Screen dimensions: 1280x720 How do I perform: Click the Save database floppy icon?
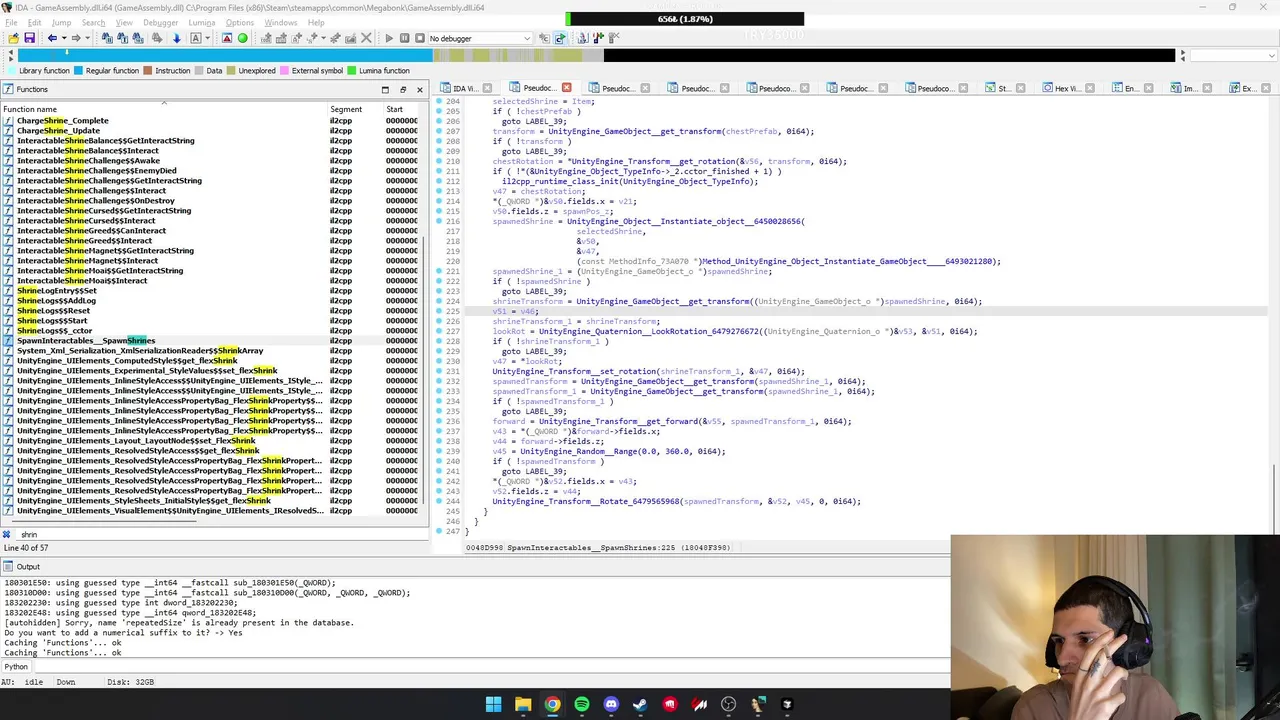[x=29, y=38]
